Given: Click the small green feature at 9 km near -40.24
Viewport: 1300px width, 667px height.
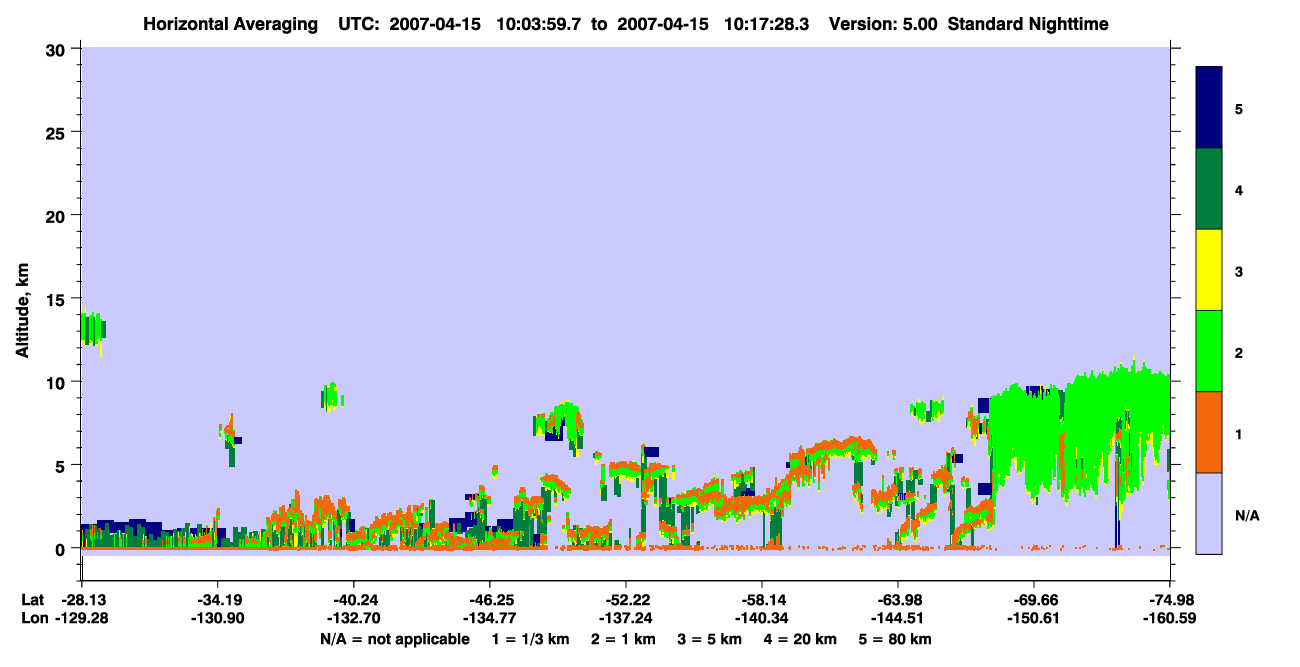Looking at the screenshot, I should 332,397.
